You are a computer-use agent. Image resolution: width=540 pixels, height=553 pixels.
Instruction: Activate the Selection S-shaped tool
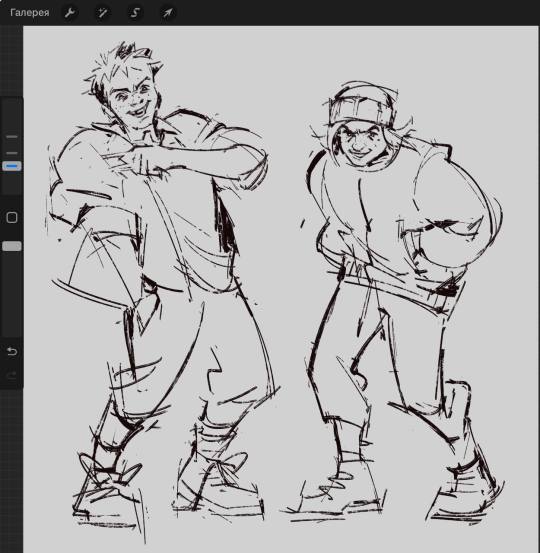click(x=135, y=13)
